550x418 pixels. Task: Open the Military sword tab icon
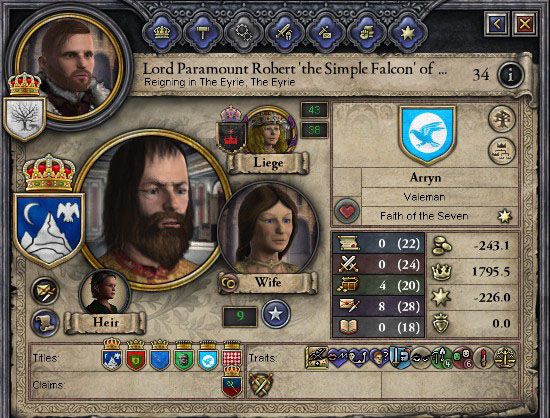pos(284,33)
